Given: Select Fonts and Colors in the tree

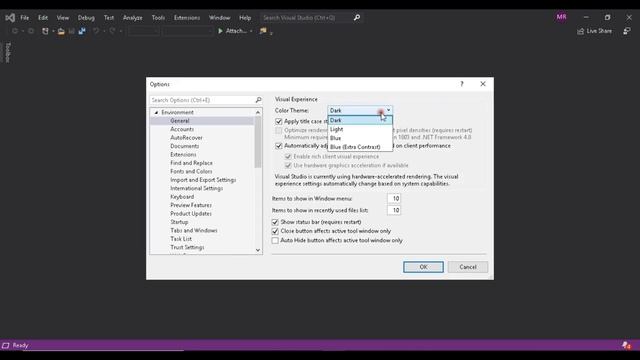Looking at the screenshot, I should point(191,171).
